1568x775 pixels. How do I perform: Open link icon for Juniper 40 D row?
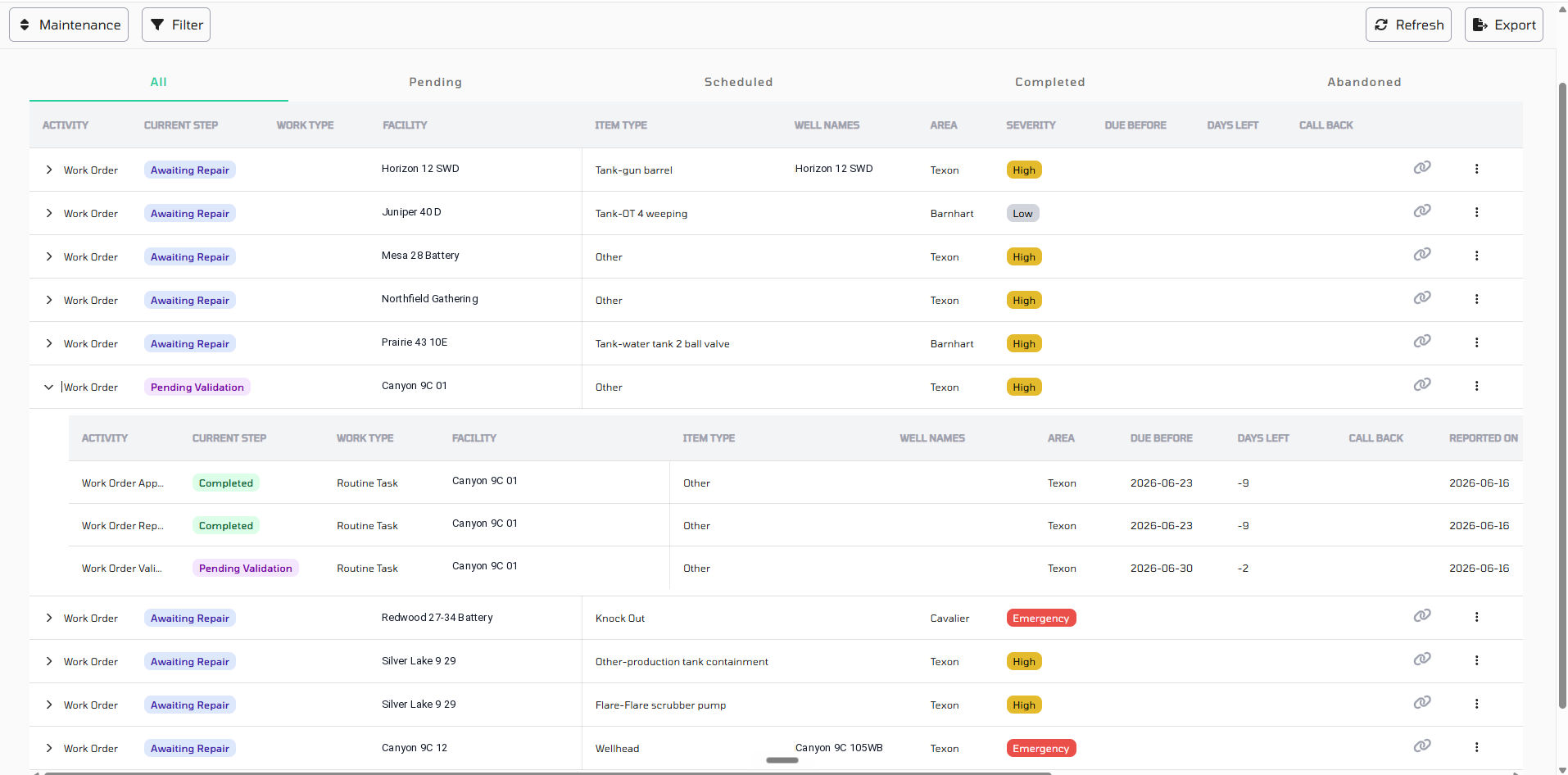coord(1422,211)
